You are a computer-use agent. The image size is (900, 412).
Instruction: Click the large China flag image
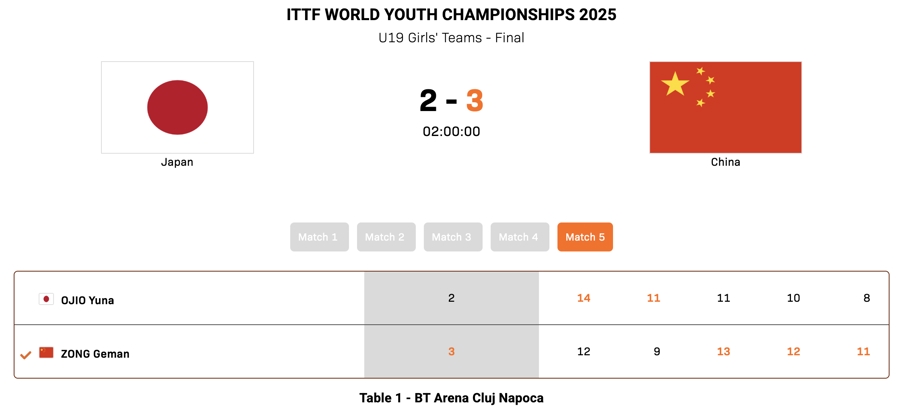[x=725, y=107]
